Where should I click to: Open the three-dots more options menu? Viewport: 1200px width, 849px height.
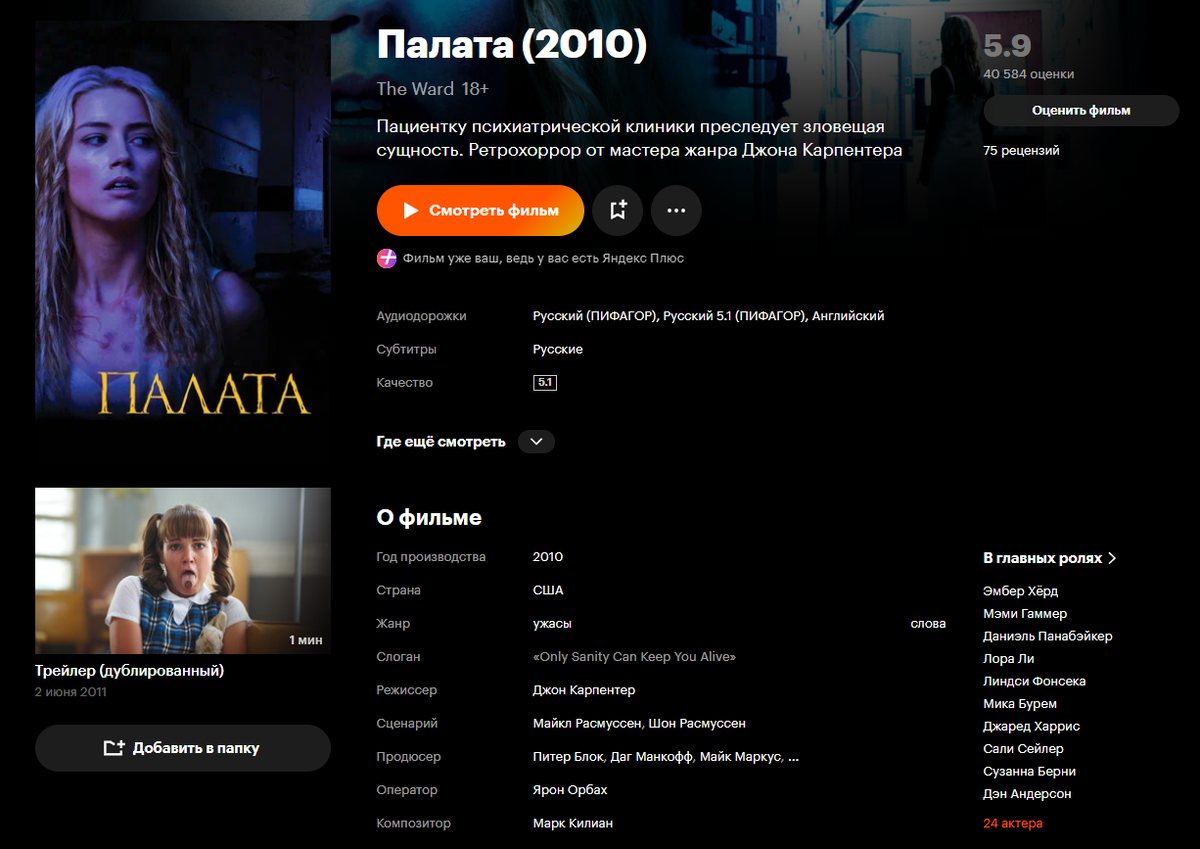coord(676,210)
